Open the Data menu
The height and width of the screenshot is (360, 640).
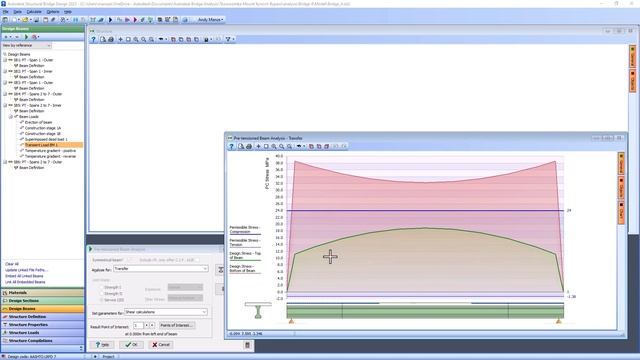pos(18,12)
